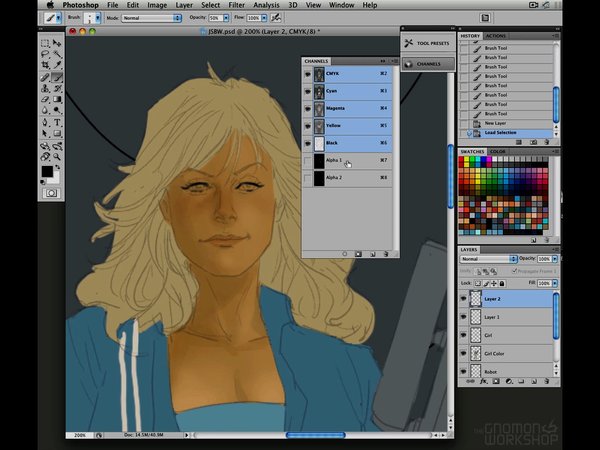The width and height of the screenshot is (600, 450).
Task: Hide Layer 2 visibility
Action: 463,298
